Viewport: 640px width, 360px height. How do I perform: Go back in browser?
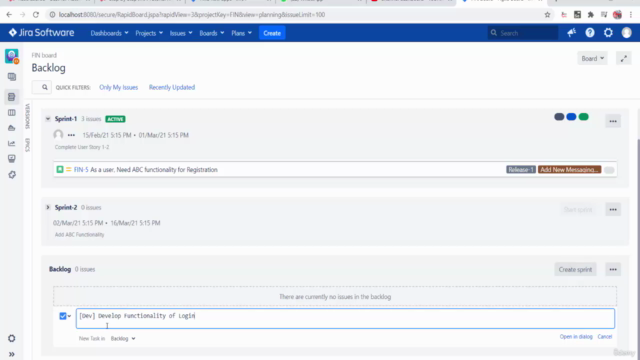pos(9,15)
